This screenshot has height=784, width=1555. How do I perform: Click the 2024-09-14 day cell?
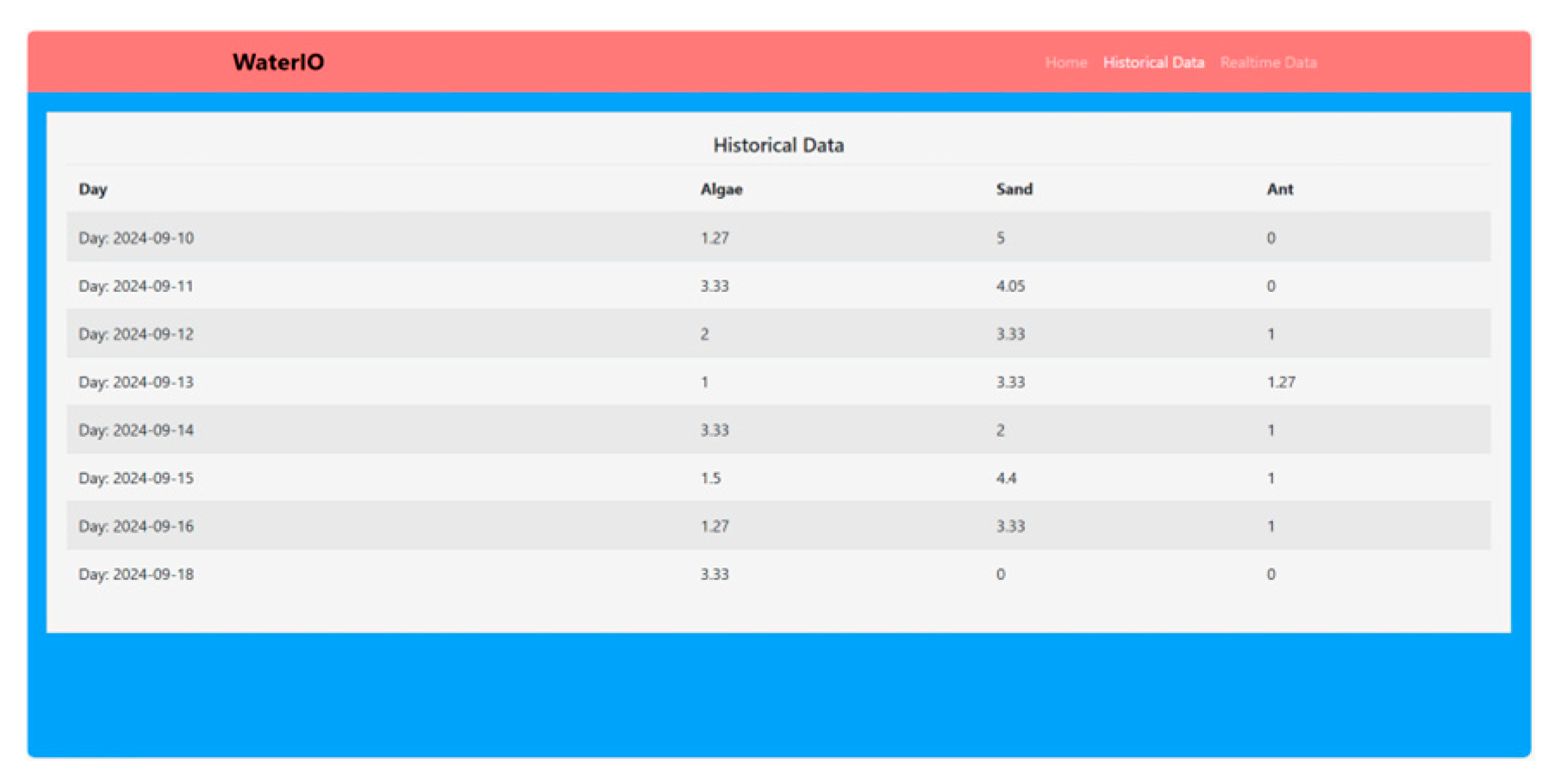(136, 430)
